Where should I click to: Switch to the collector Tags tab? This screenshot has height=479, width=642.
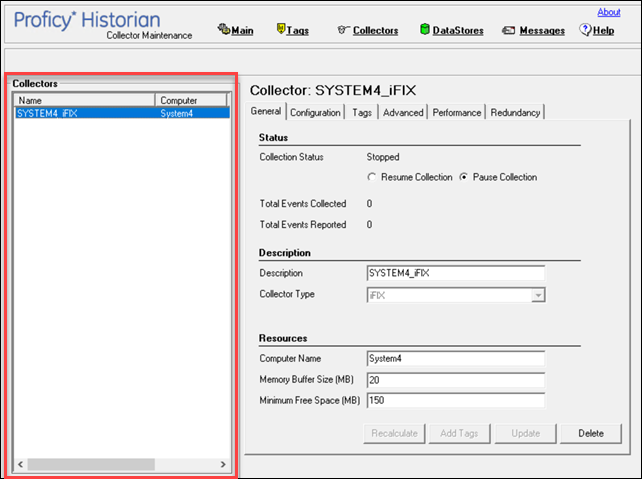[362, 113]
